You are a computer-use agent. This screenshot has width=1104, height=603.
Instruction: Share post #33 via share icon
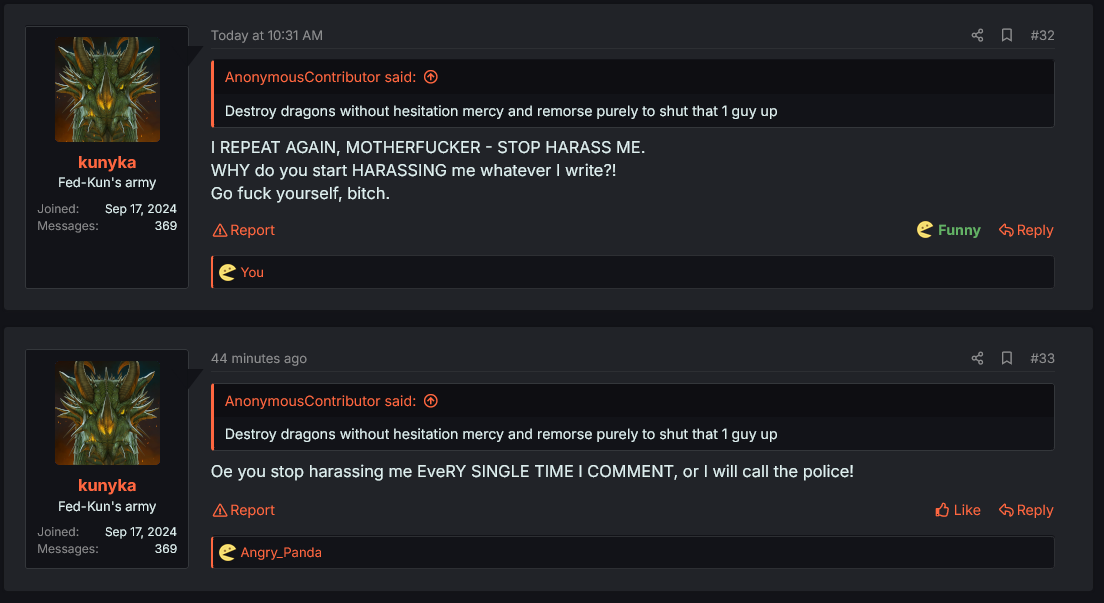coord(977,359)
